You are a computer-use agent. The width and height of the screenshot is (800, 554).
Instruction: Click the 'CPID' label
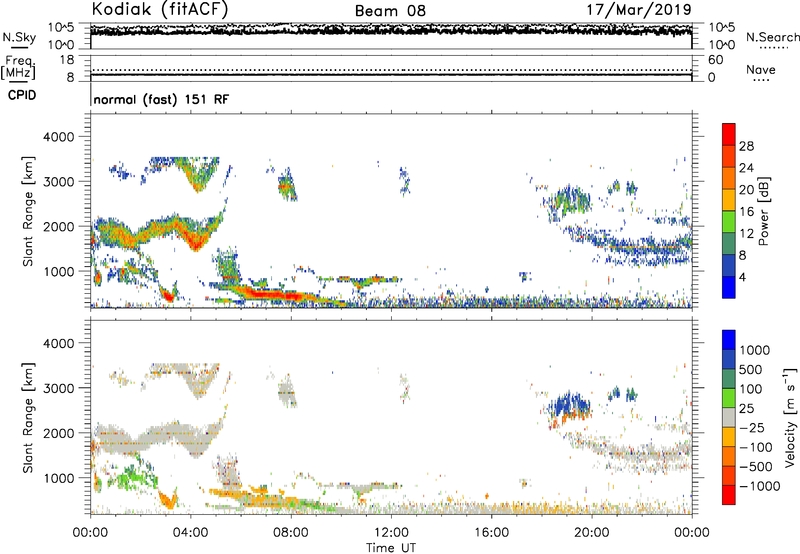[x=22, y=95]
